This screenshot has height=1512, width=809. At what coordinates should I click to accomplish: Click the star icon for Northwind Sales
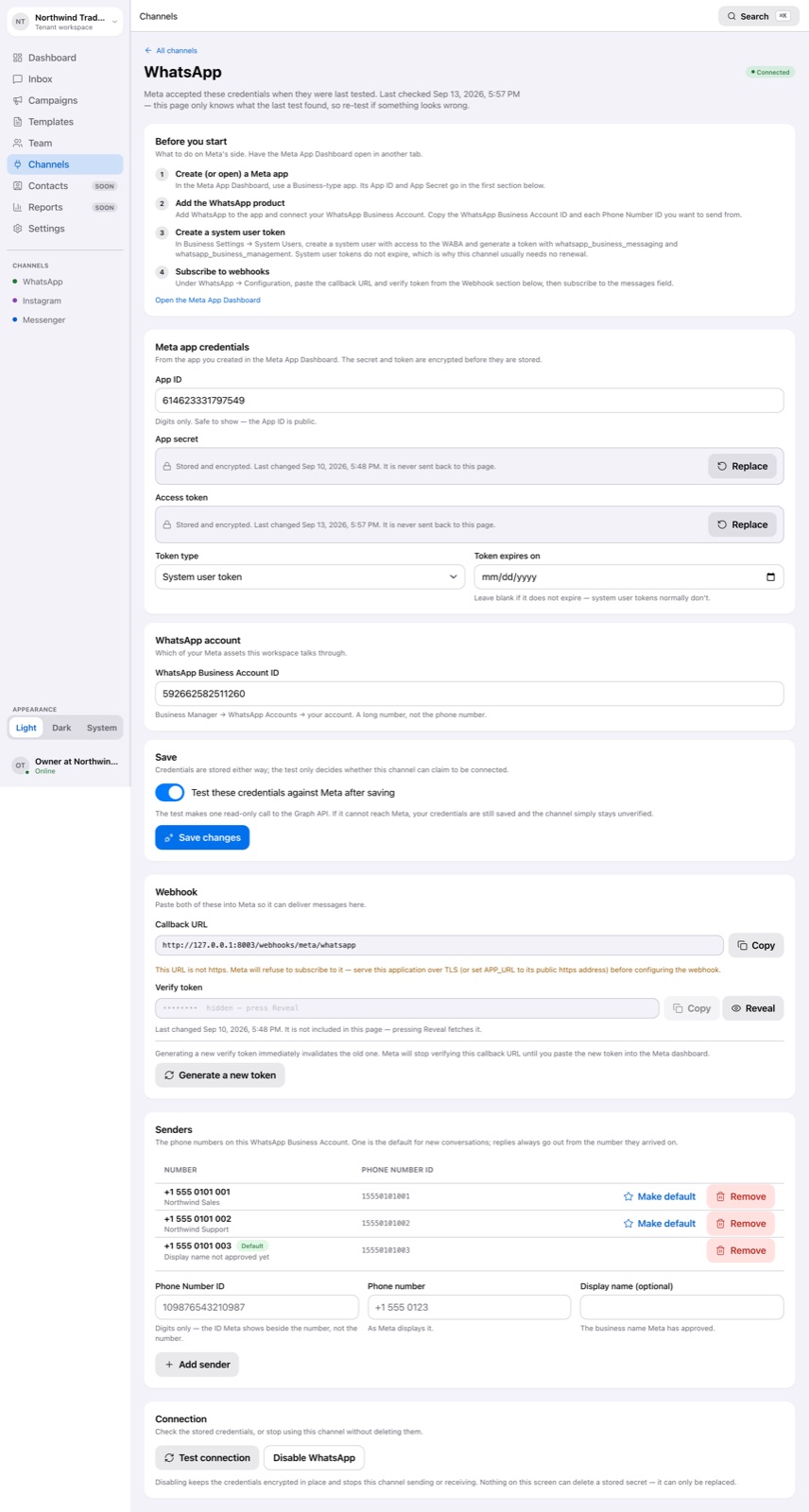click(628, 1196)
